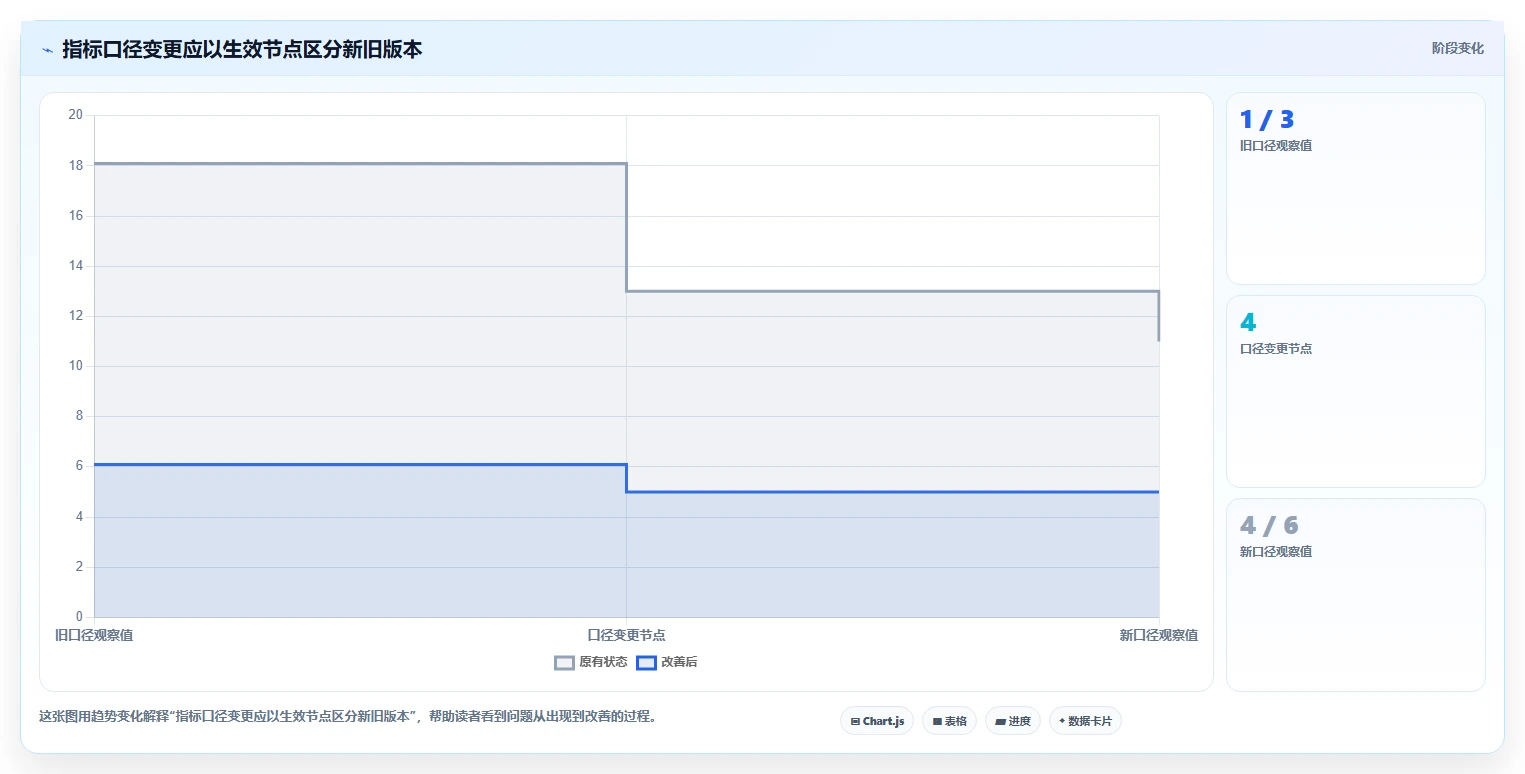Toggle the 改善后 legend entry
1525x774 pixels.
(667, 662)
